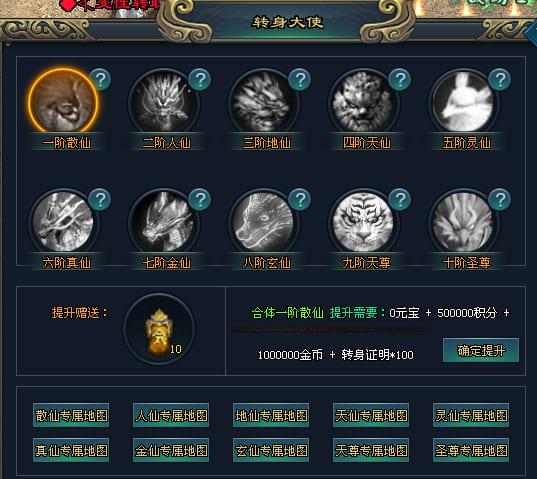
Task: Go to 地仙专属地图
Action: point(271,415)
